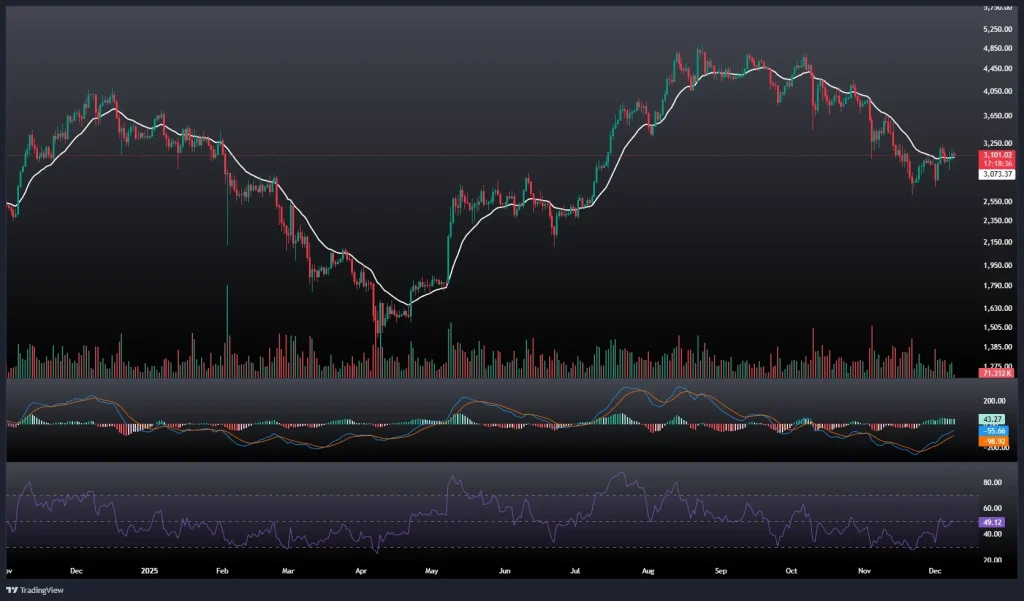
Task: Click the Apr label on time axis
Action: pyautogui.click(x=360, y=570)
